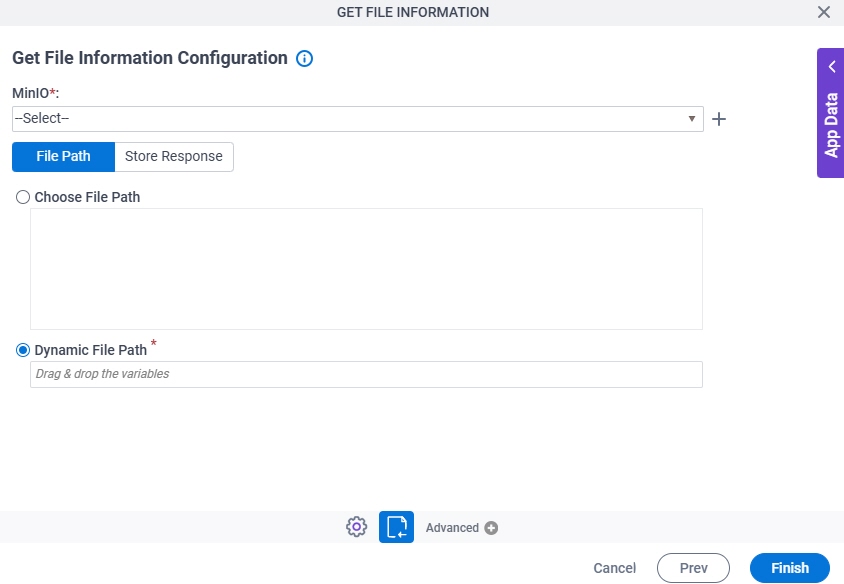
Task: Switch to the File Path tab
Action: [64, 157]
